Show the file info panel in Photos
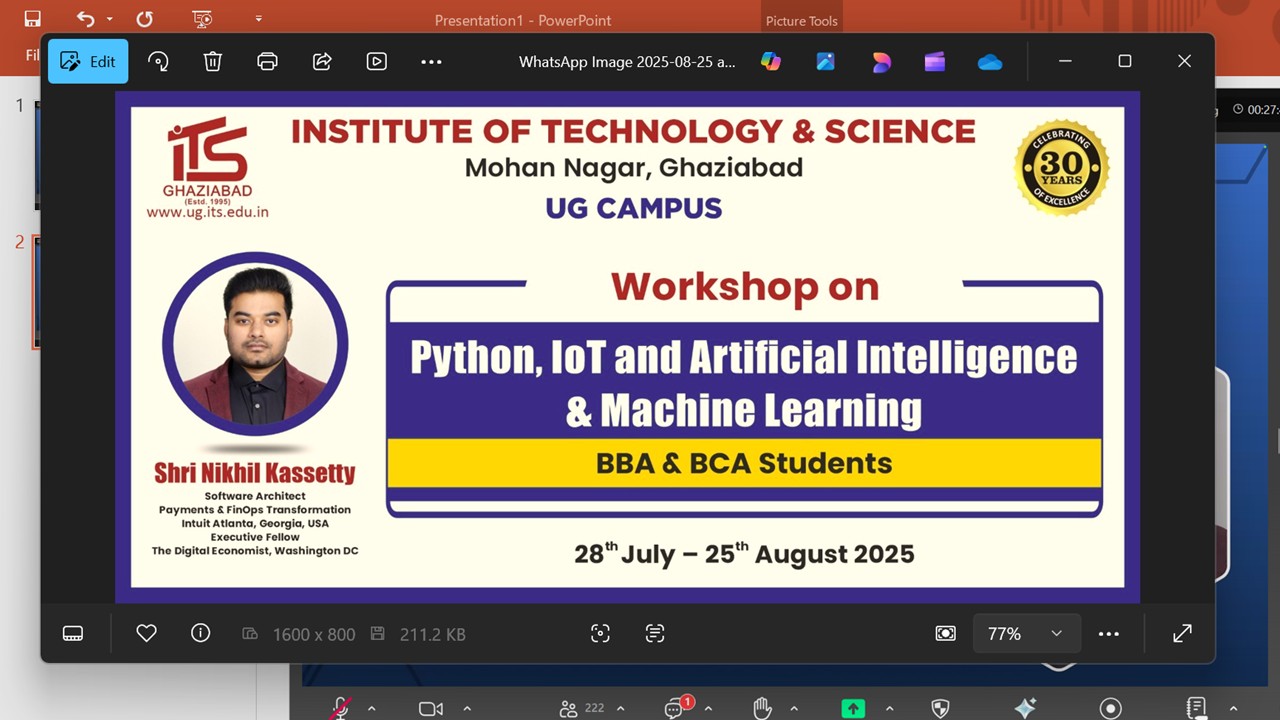1280x720 pixels. coord(201,633)
